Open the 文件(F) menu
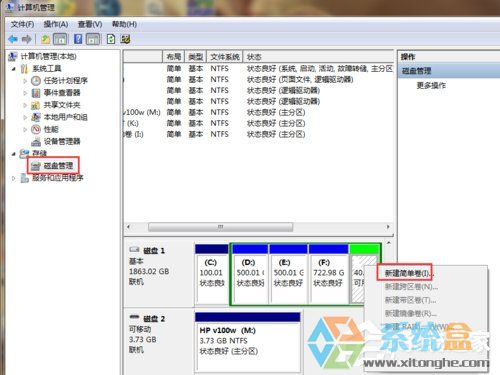500x375 pixels. click(x=22, y=24)
